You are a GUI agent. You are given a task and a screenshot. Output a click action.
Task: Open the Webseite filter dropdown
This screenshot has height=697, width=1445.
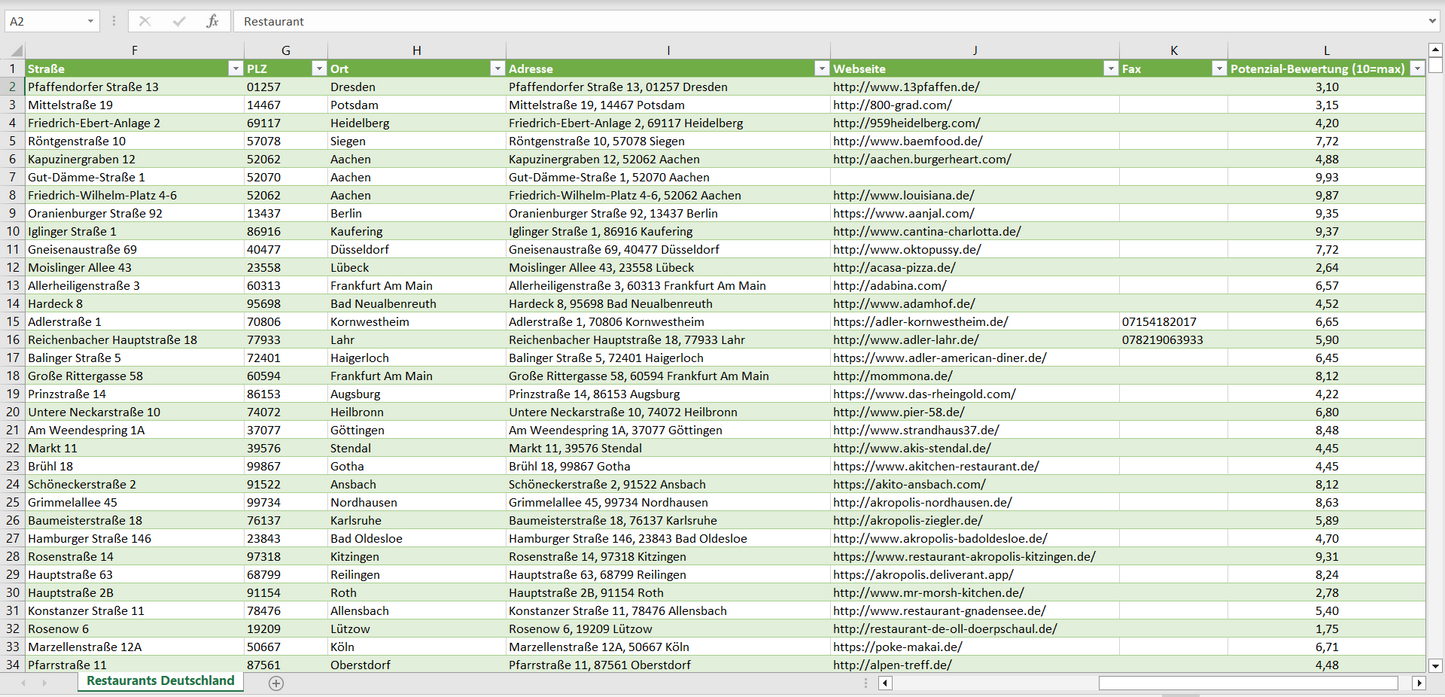pos(1110,69)
